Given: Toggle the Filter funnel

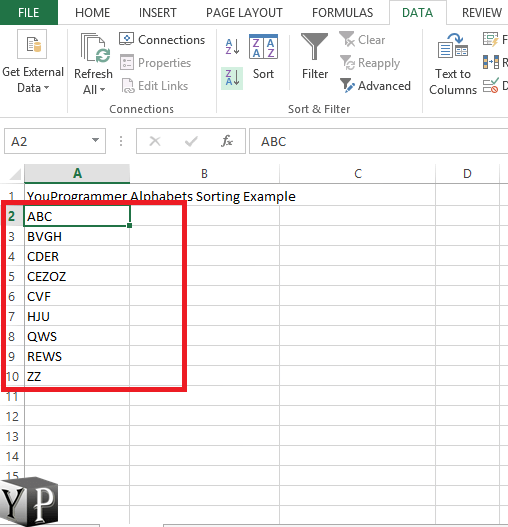Looking at the screenshot, I should (315, 56).
